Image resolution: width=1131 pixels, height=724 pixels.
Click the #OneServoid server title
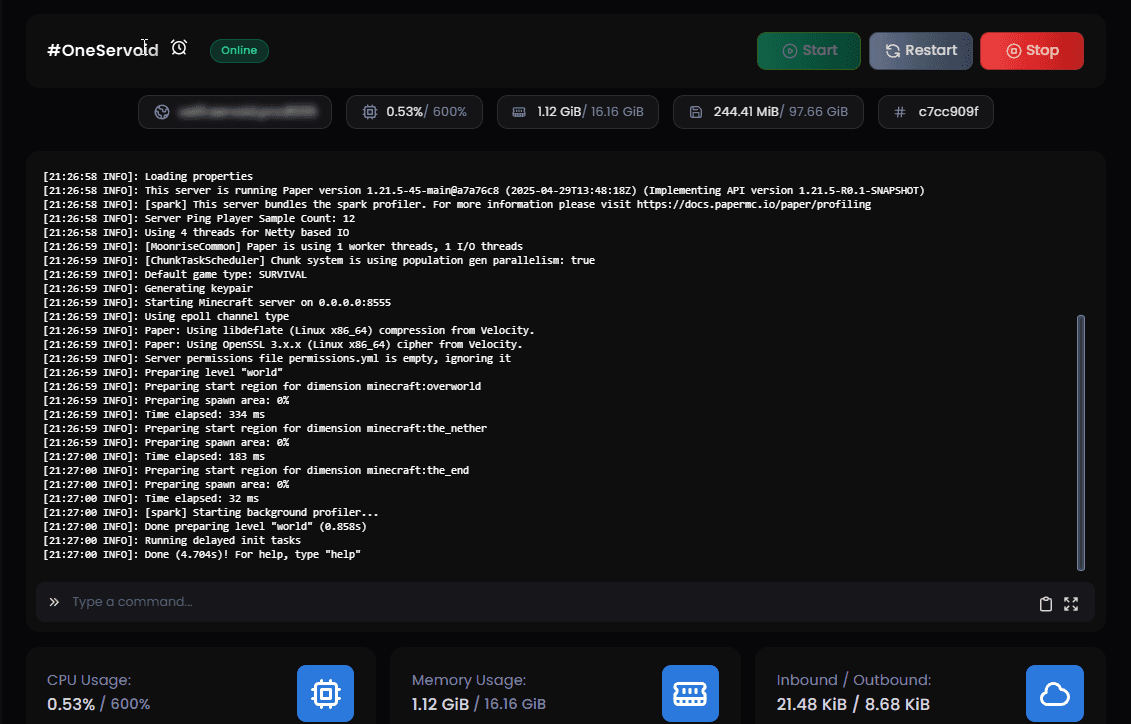102,50
